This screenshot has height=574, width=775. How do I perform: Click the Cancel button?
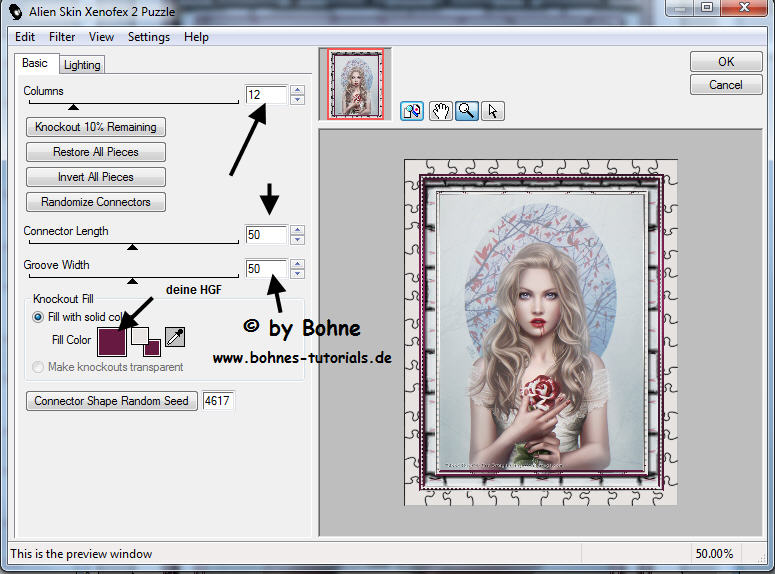coord(726,85)
